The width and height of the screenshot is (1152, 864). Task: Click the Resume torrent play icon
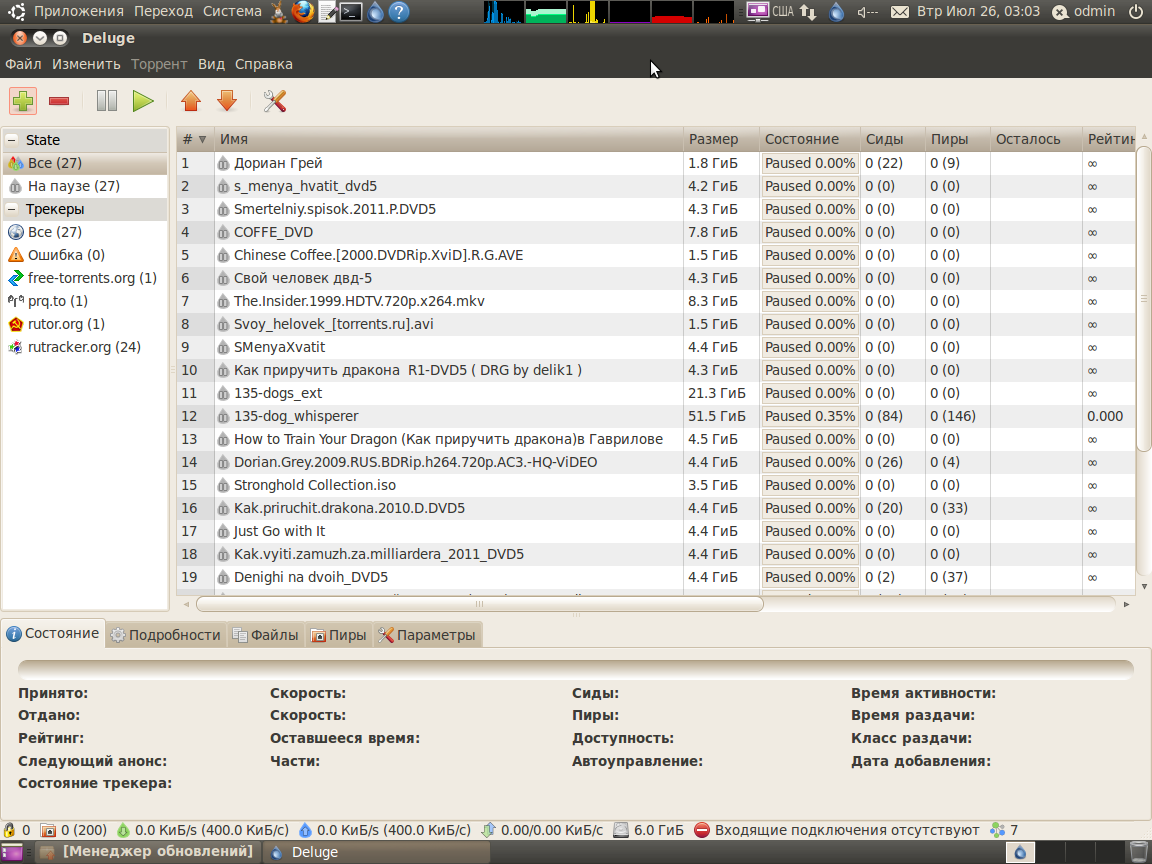(143, 101)
